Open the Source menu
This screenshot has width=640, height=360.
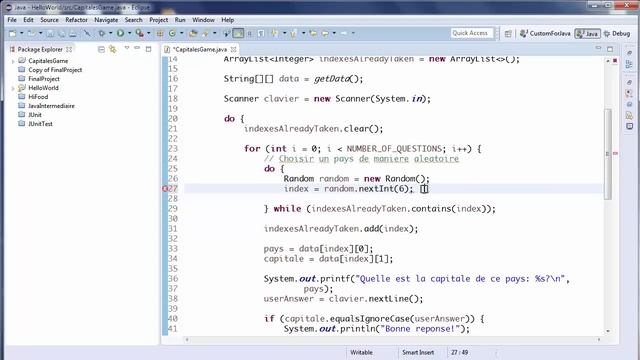(x=49, y=20)
